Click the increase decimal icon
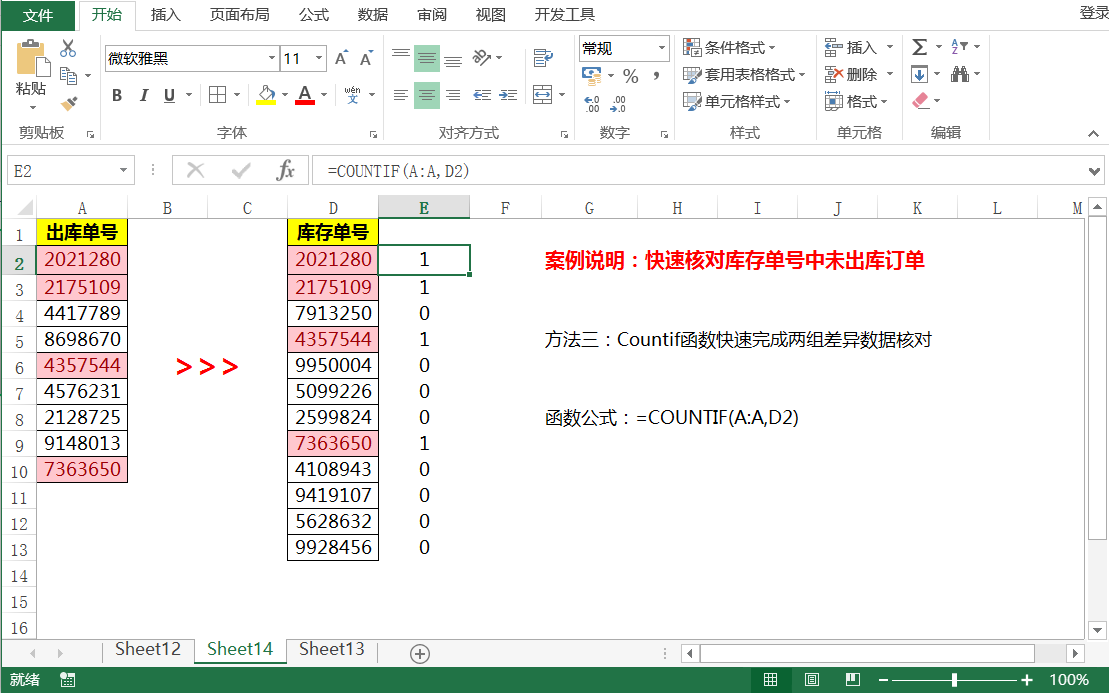Image resolution: width=1109 pixels, height=693 pixels. [x=592, y=104]
